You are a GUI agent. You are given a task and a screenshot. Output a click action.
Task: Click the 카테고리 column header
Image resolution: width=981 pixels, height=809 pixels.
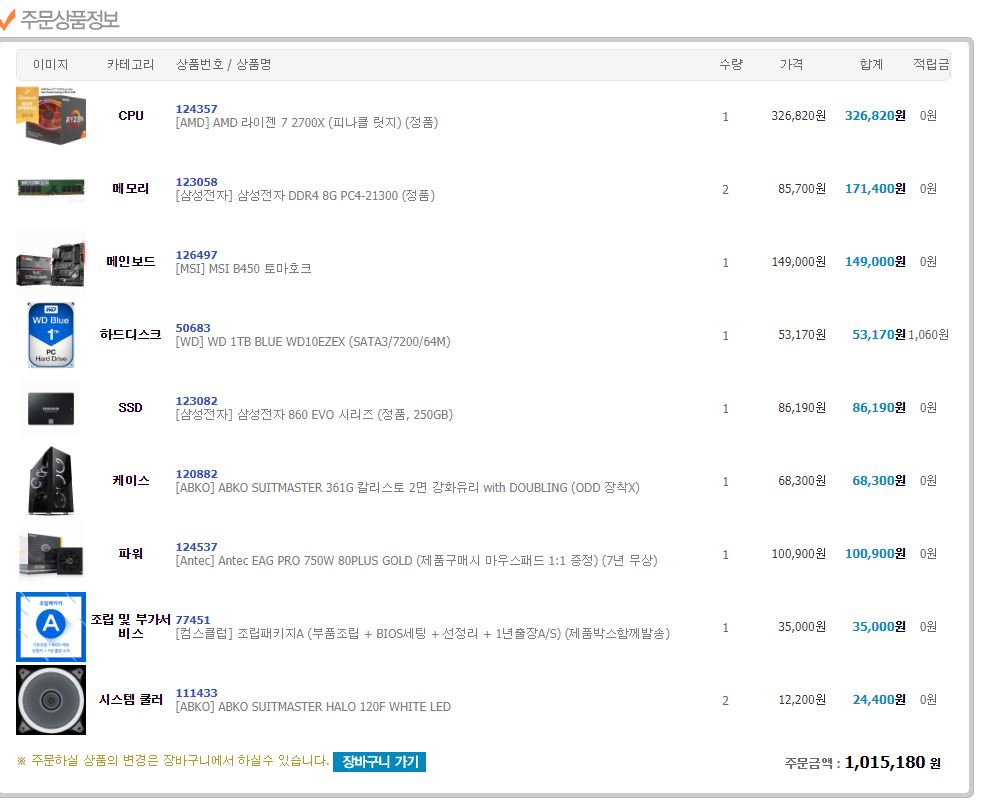tap(130, 64)
